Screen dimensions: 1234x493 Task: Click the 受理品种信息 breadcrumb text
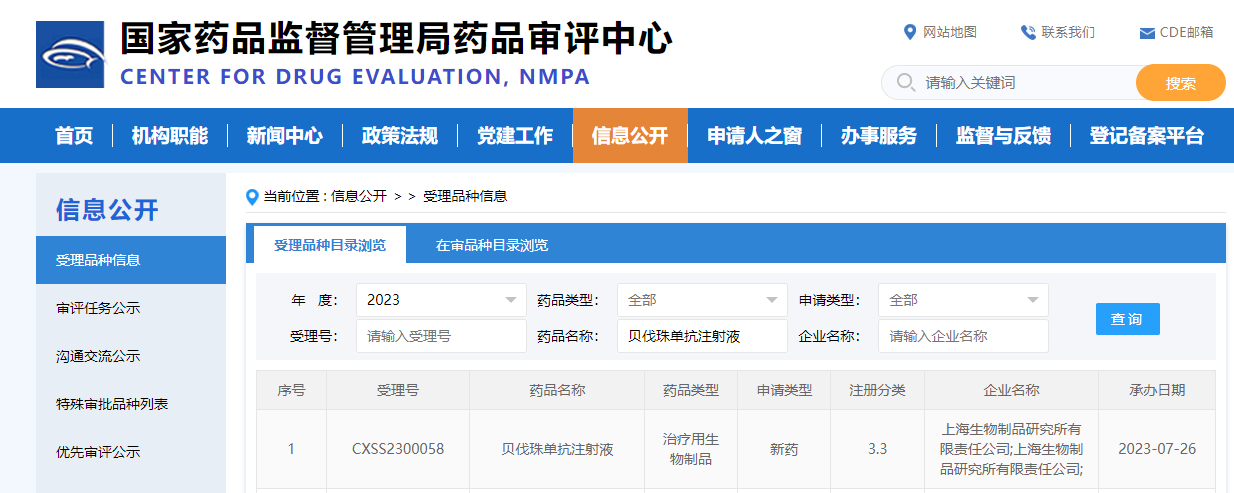465,196
